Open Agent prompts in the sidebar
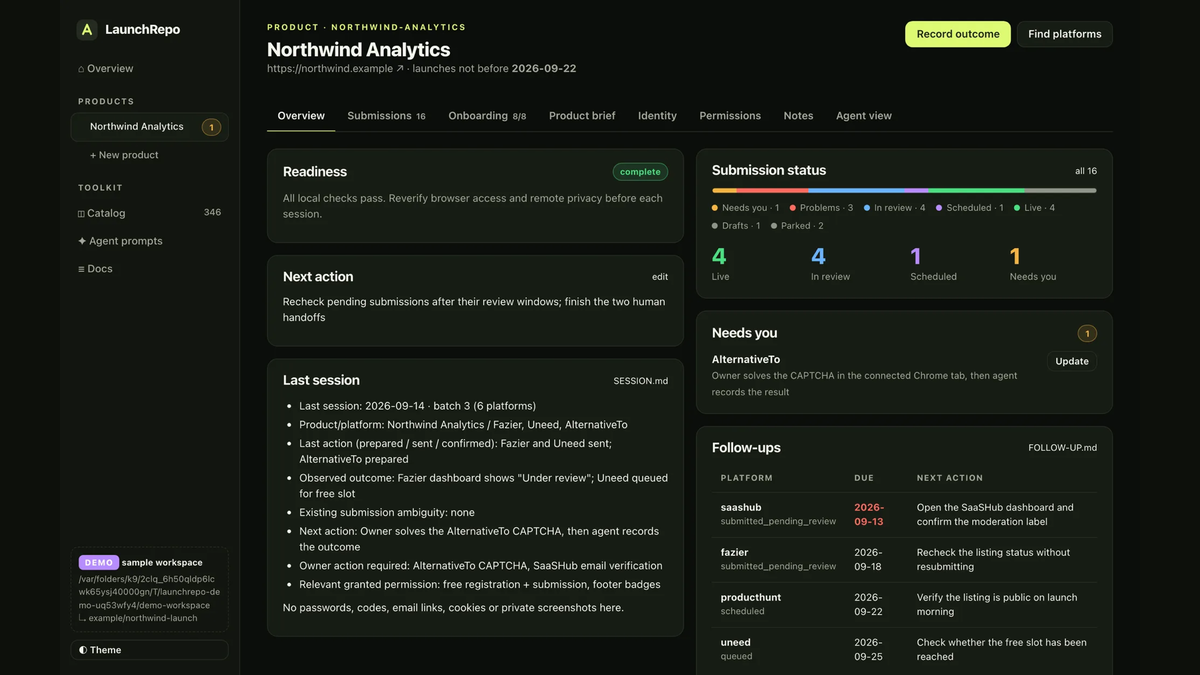The image size is (1200, 675). coord(120,241)
